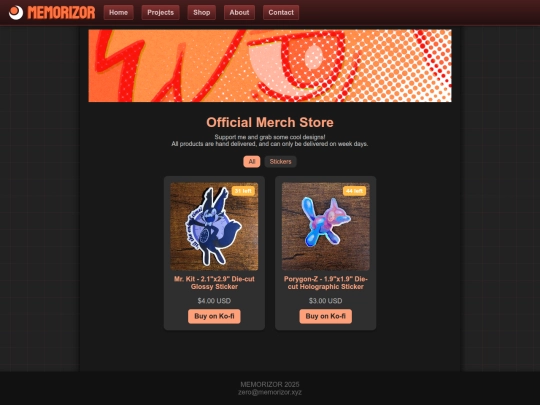Open the Projects page
Viewport: 540px width, 405px height.
click(160, 12)
